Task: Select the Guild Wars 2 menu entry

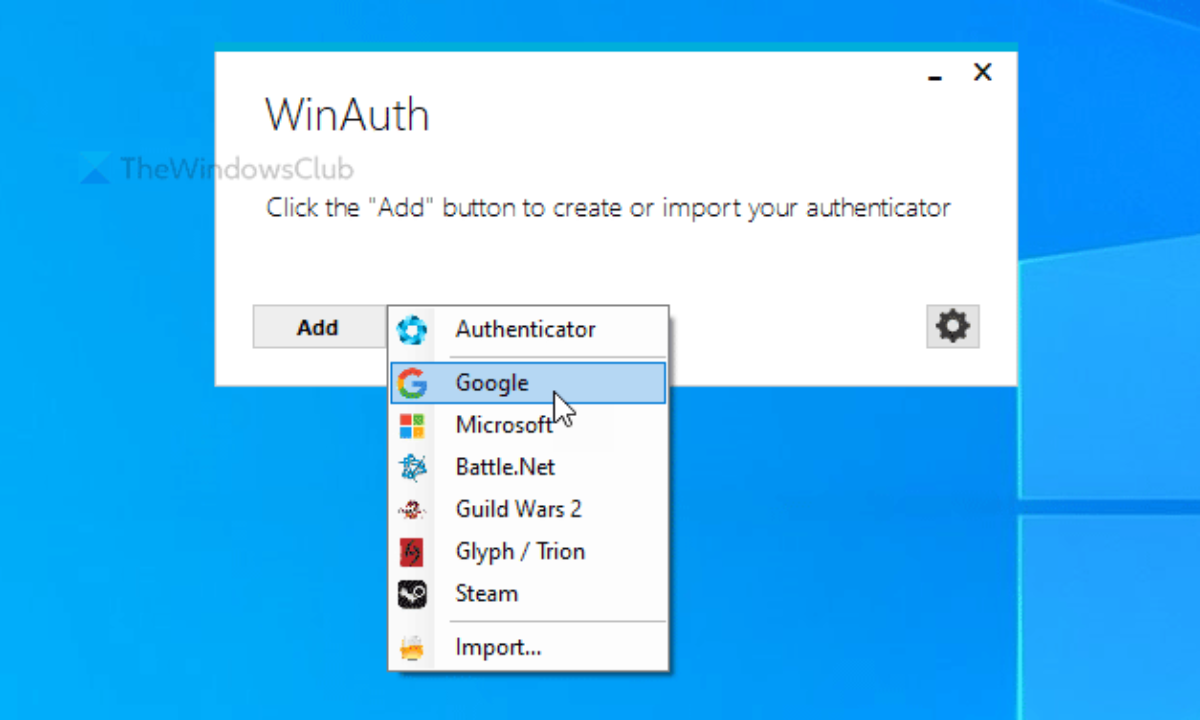Action: (528, 509)
